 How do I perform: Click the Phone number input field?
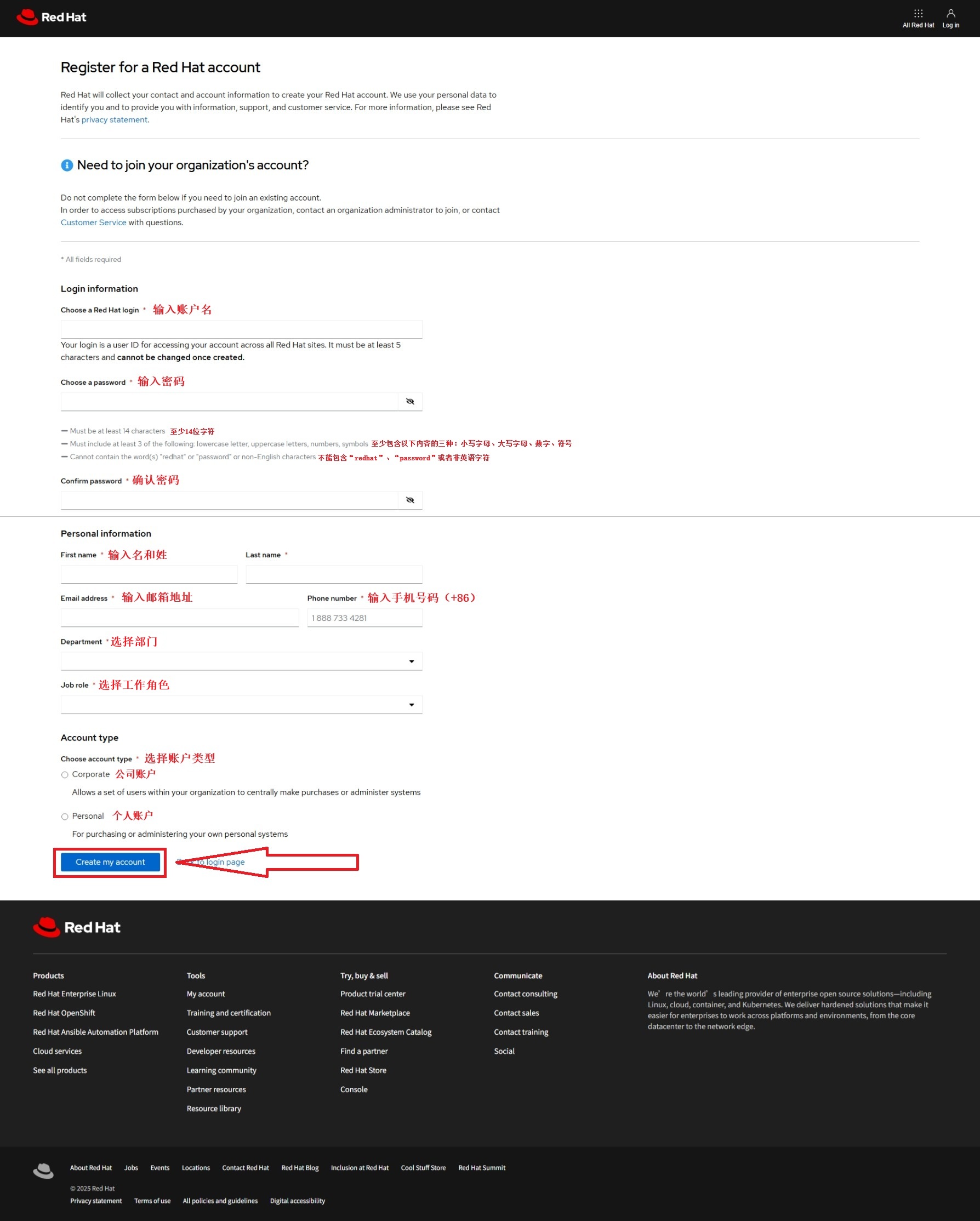click(365, 618)
